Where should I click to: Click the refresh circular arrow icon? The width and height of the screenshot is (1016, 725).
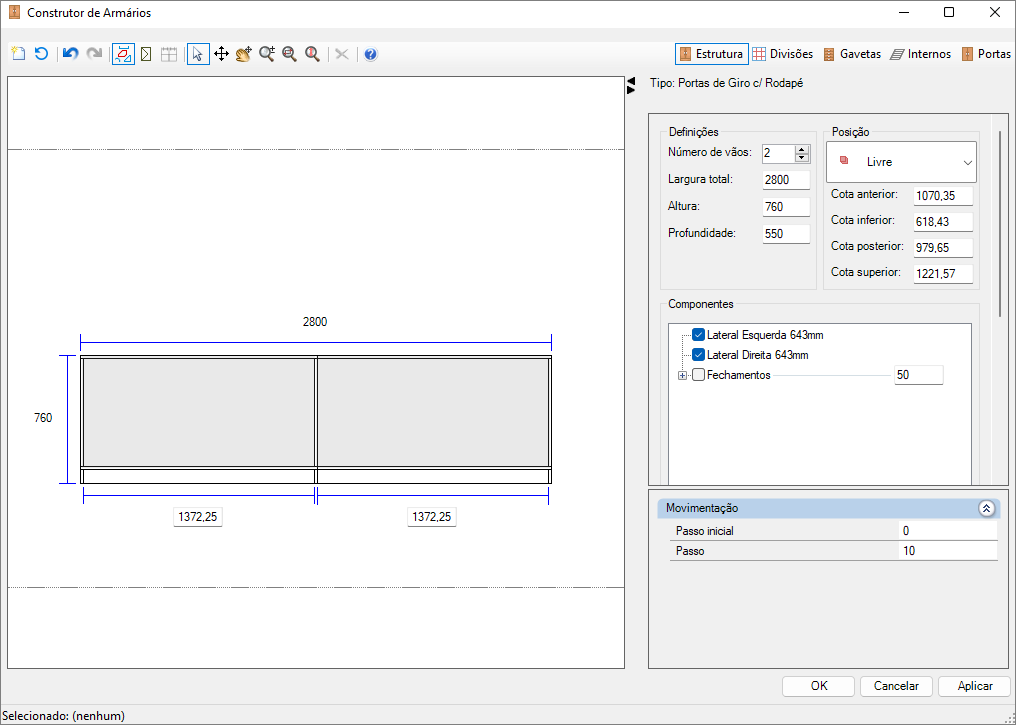click(41, 54)
